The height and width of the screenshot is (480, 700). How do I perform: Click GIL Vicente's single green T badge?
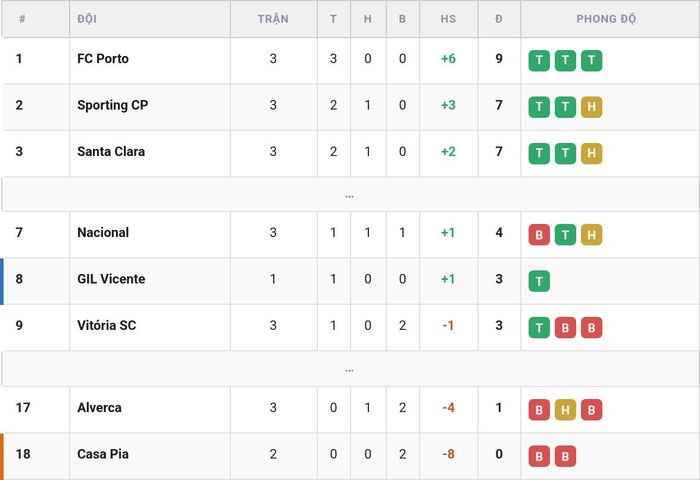tap(539, 281)
